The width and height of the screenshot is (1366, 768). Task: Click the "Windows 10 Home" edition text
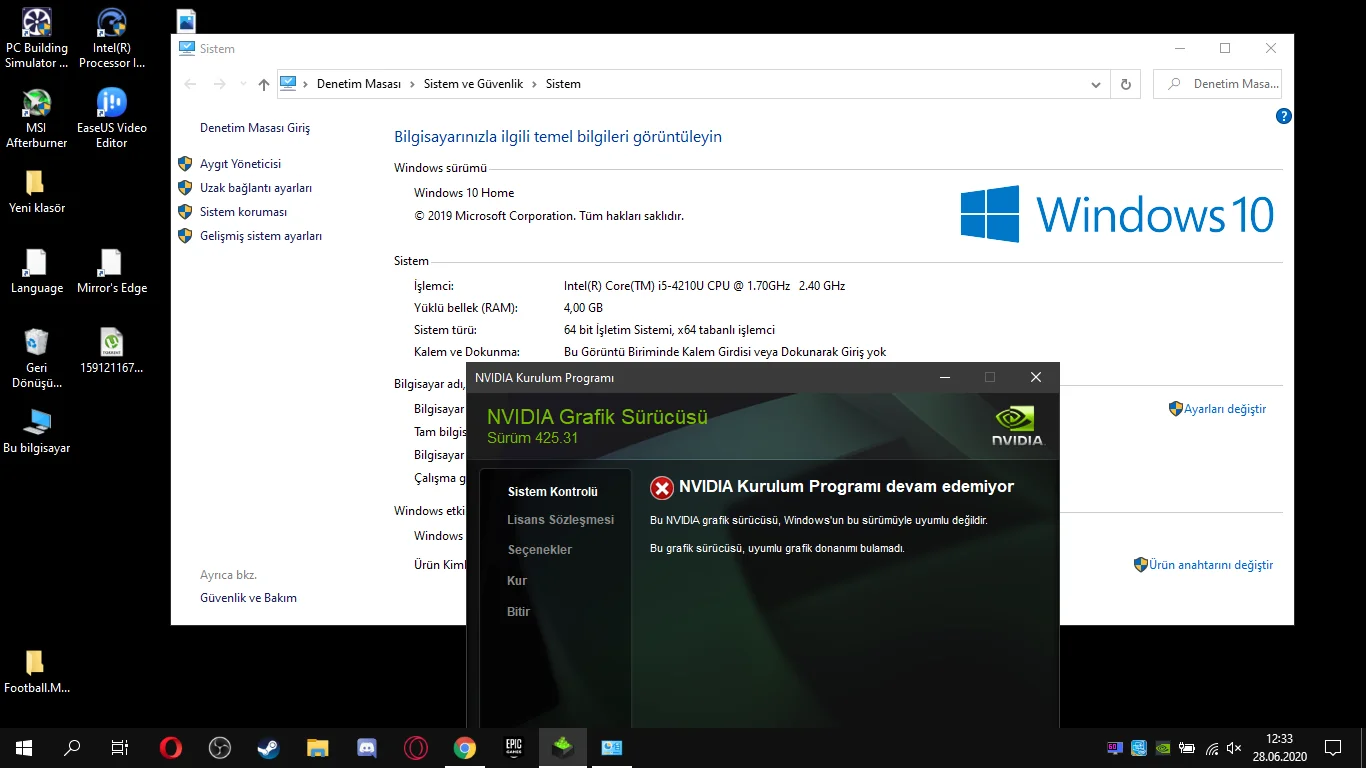tap(464, 193)
